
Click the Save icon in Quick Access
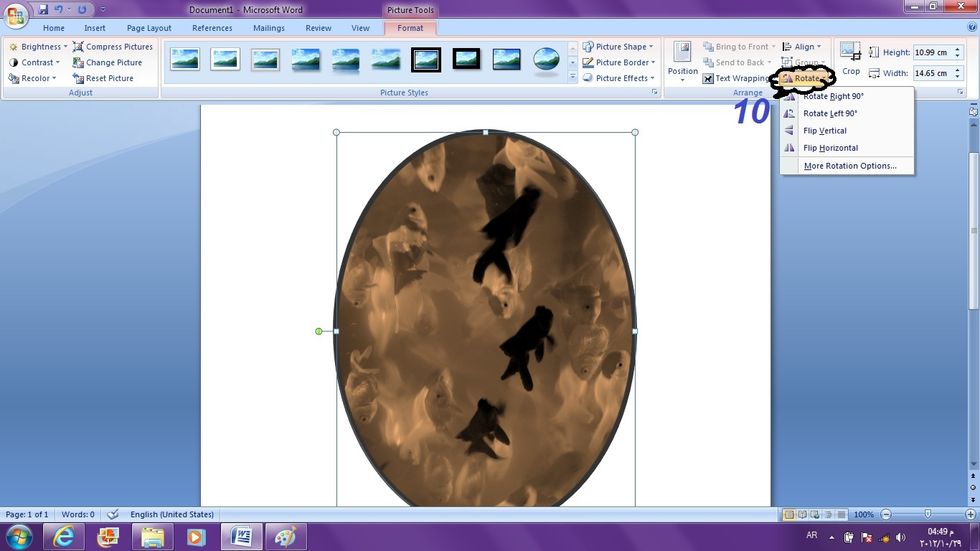pos(43,10)
